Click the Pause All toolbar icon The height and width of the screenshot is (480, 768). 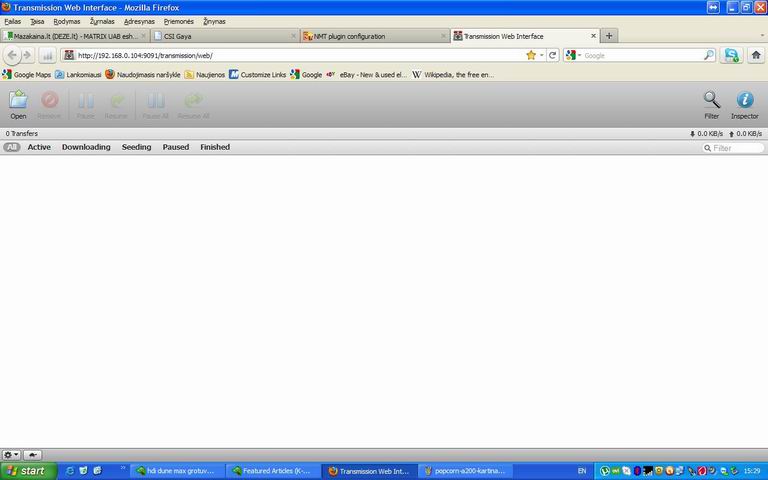click(x=155, y=104)
